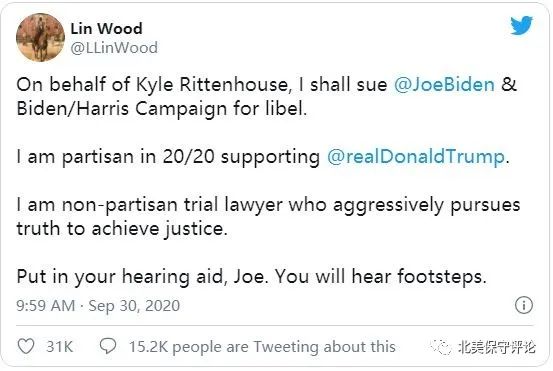Open the tweet info circle icon

tap(524, 305)
